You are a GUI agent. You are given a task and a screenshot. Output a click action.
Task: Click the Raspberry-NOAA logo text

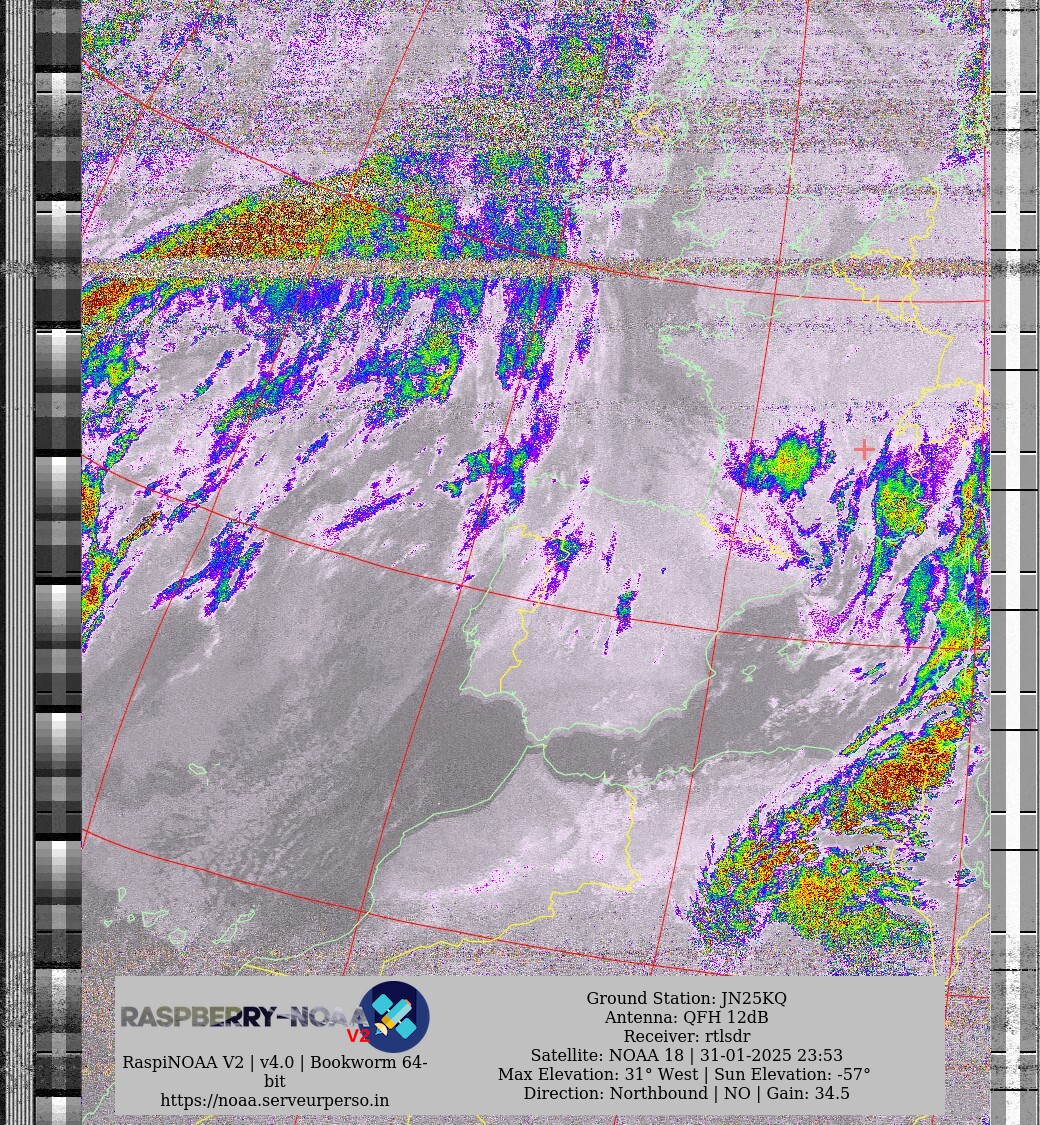240,1017
